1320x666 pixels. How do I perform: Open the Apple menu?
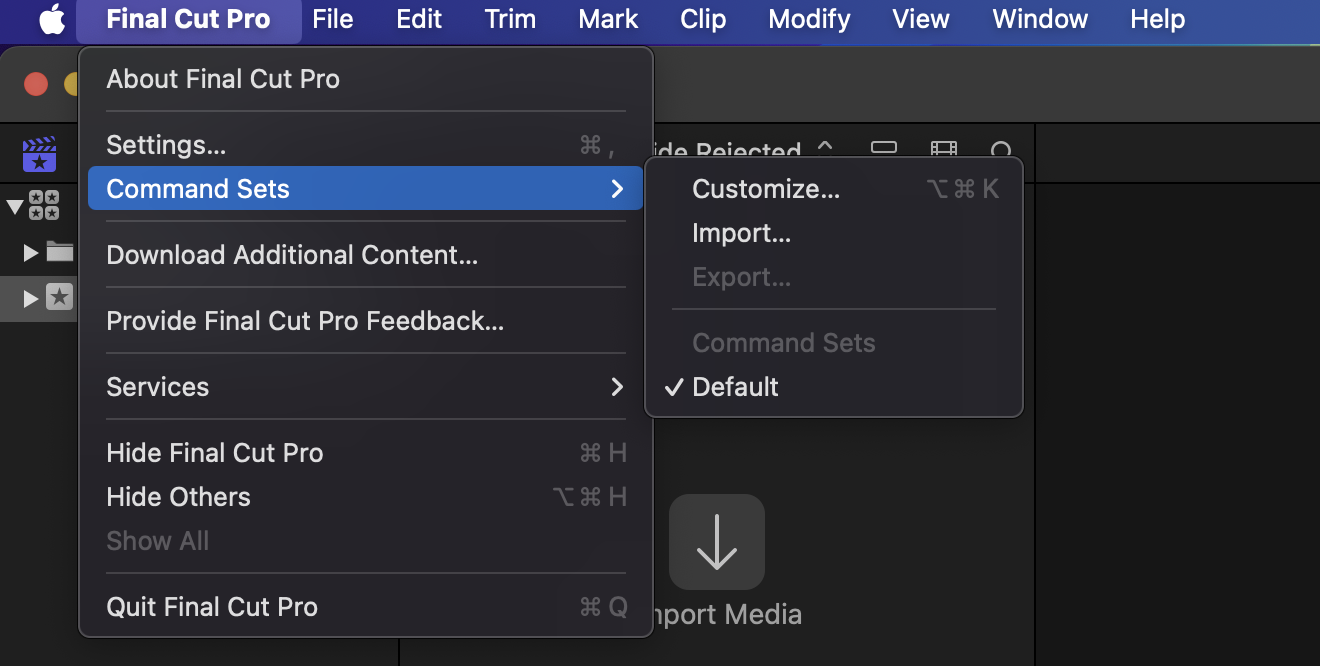click(x=52, y=19)
